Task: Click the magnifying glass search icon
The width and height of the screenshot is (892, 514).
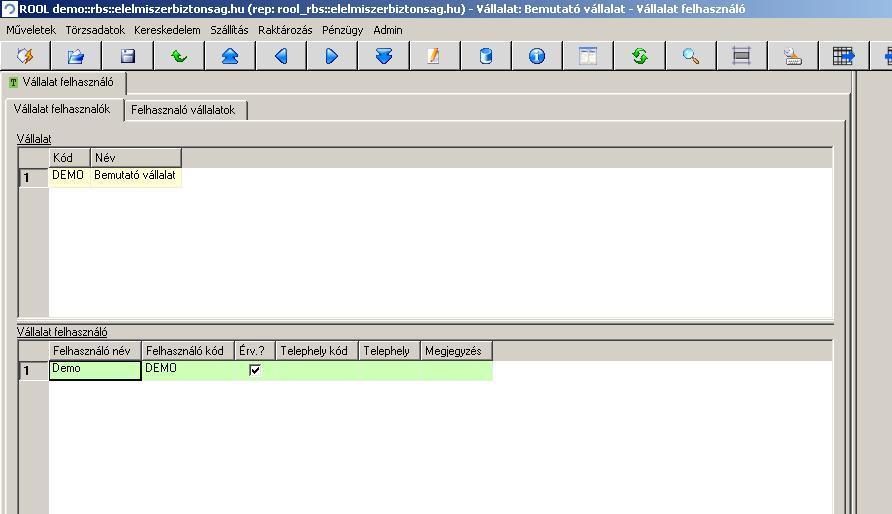Action: [691, 56]
